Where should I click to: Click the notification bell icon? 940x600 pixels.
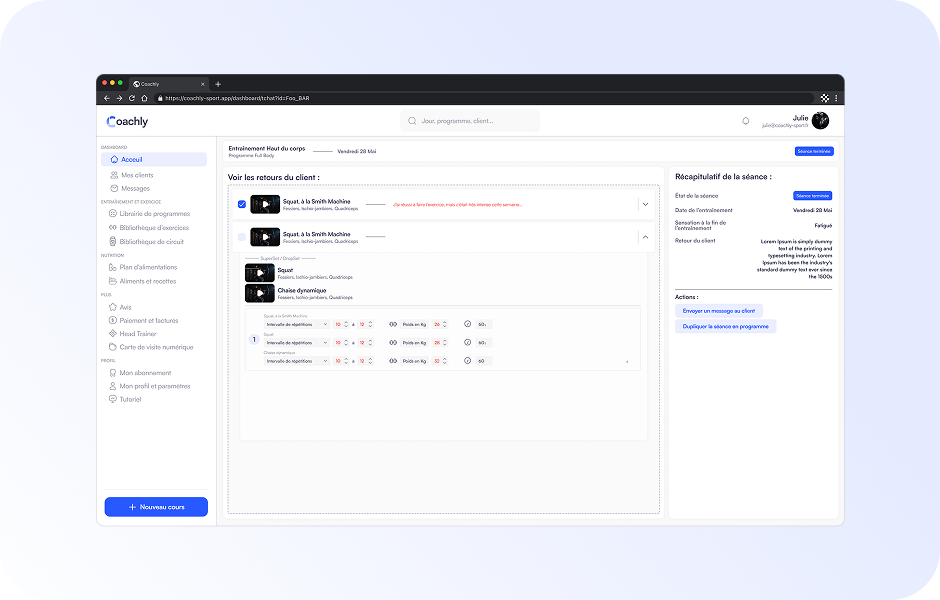(745, 121)
